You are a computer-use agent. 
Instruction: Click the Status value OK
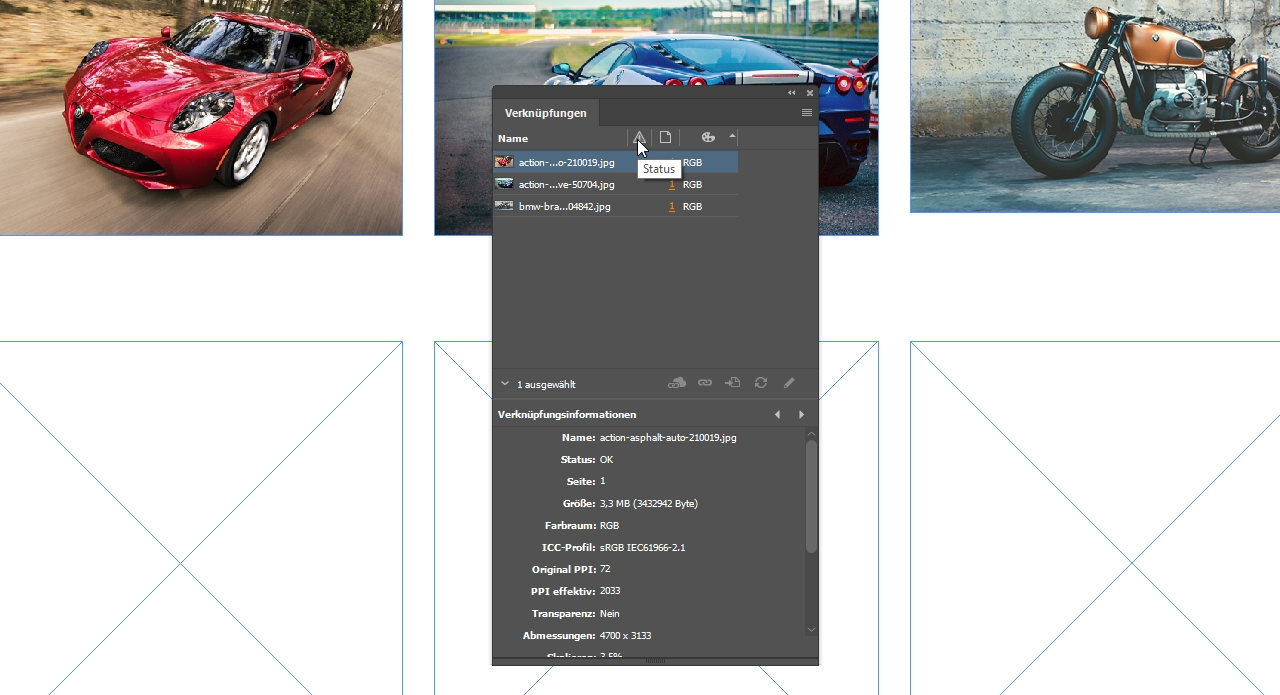[x=606, y=460]
